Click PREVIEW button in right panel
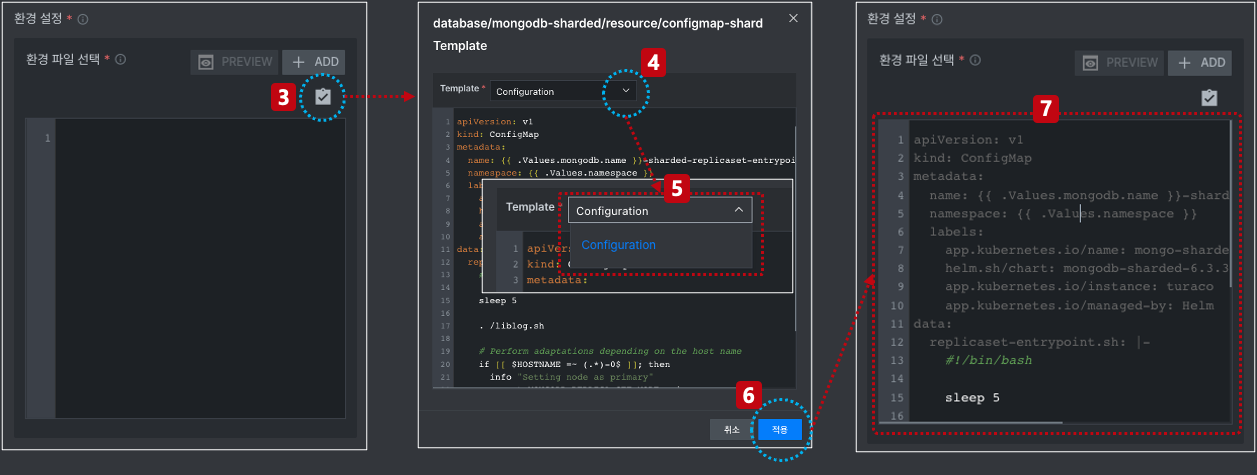This screenshot has height=475, width=1257. tap(1119, 62)
